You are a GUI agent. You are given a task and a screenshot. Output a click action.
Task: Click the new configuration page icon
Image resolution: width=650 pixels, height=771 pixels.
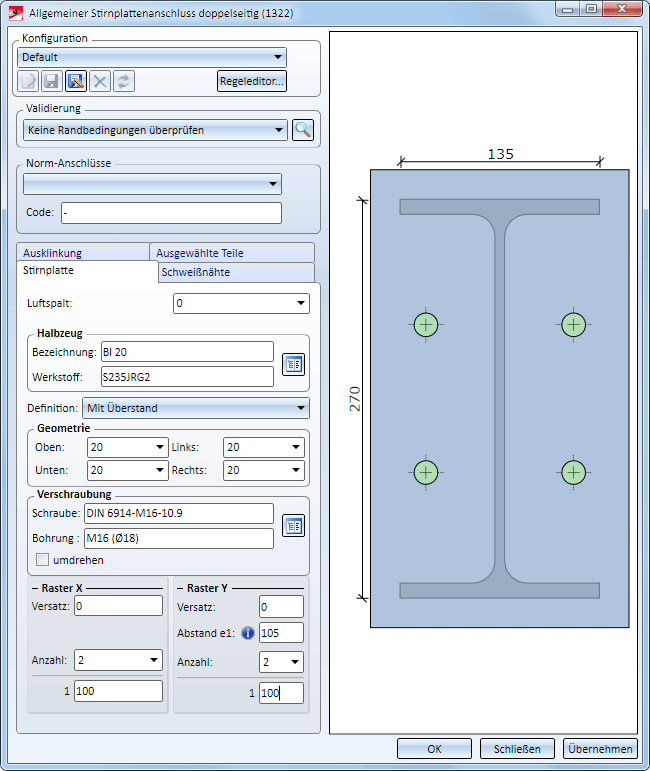pos(28,81)
